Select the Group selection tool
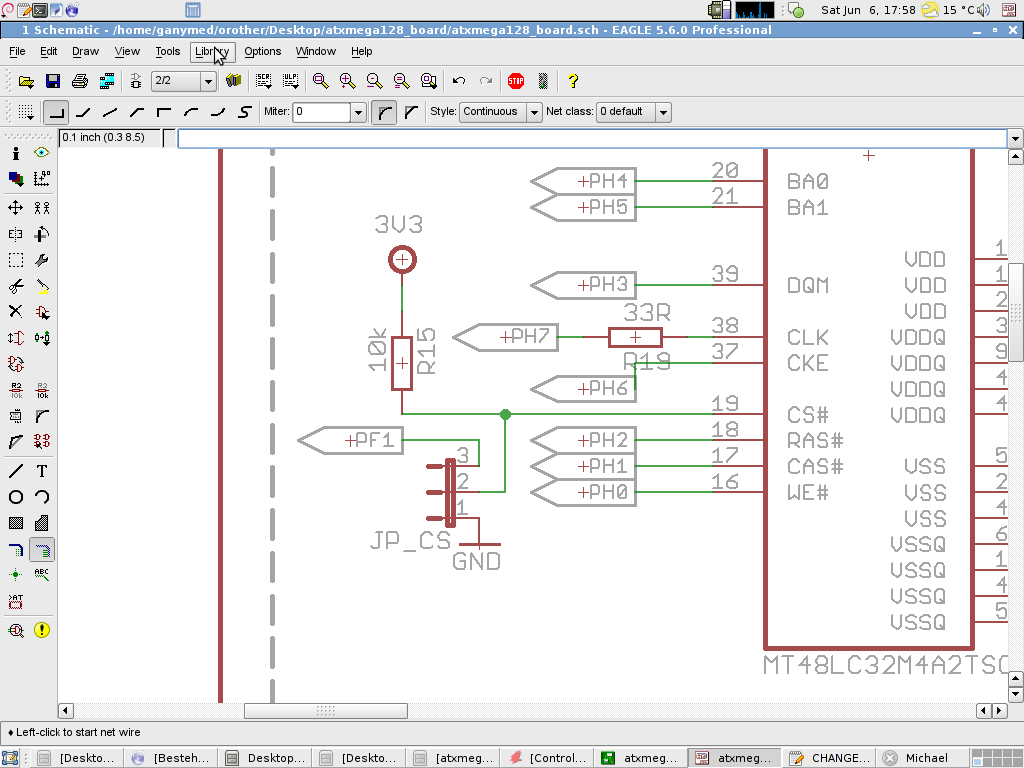 (16, 260)
